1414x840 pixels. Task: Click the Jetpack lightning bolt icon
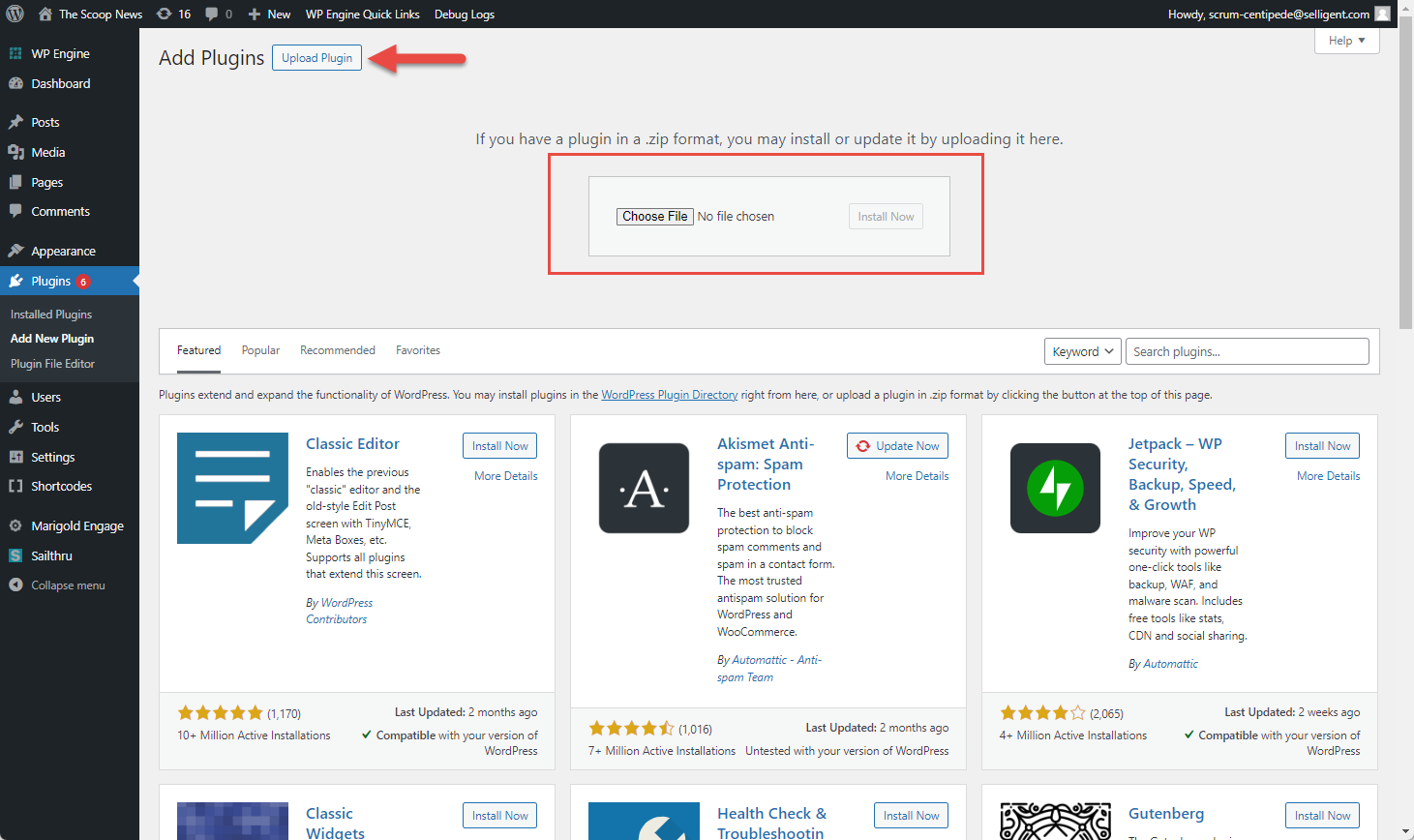pos(1055,488)
